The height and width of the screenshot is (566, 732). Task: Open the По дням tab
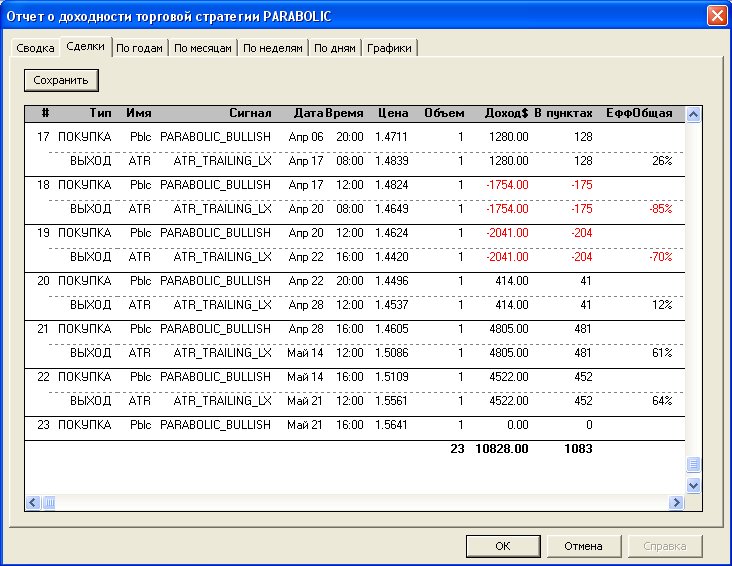pyautogui.click(x=334, y=48)
